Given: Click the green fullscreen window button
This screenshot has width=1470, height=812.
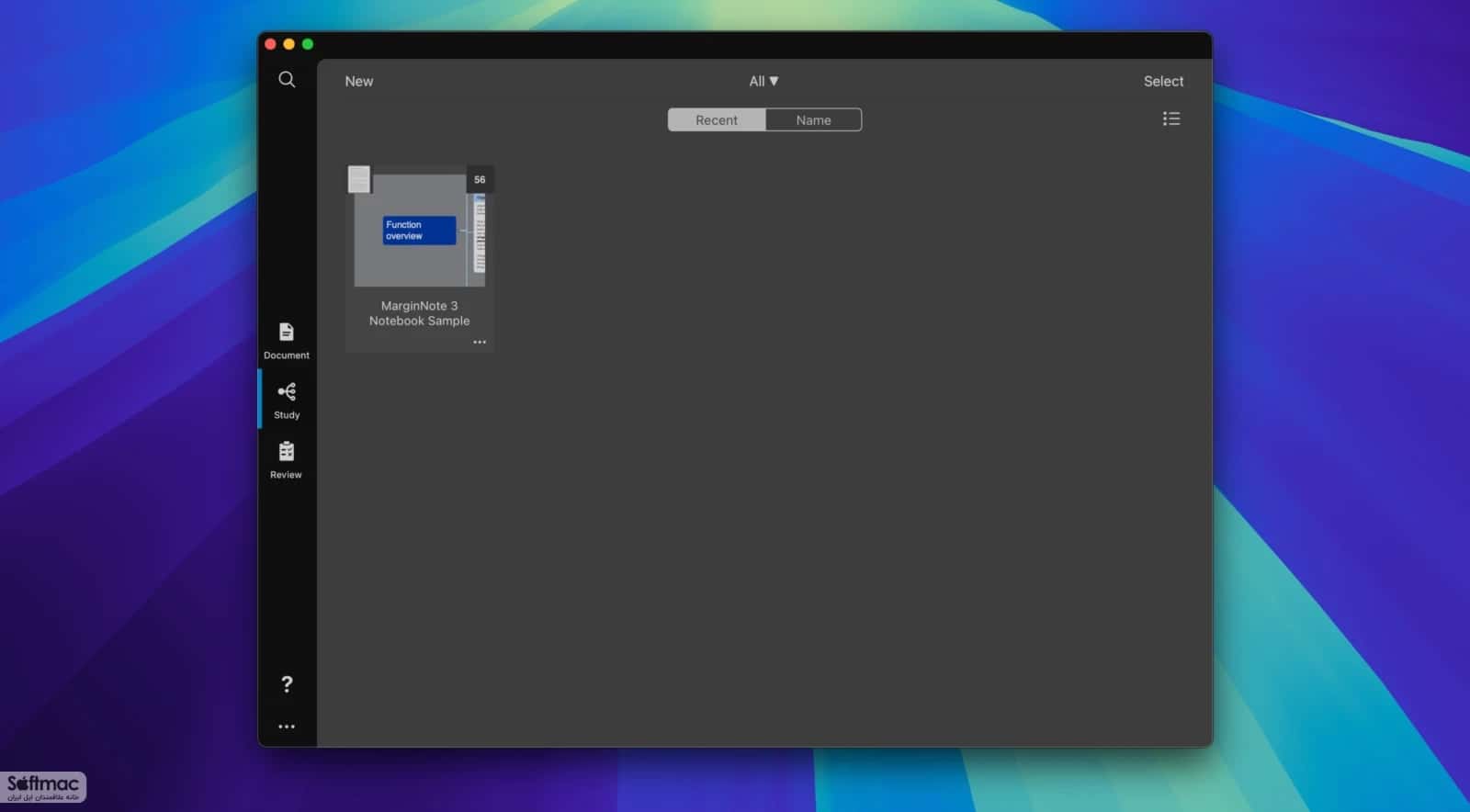Looking at the screenshot, I should tap(308, 44).
